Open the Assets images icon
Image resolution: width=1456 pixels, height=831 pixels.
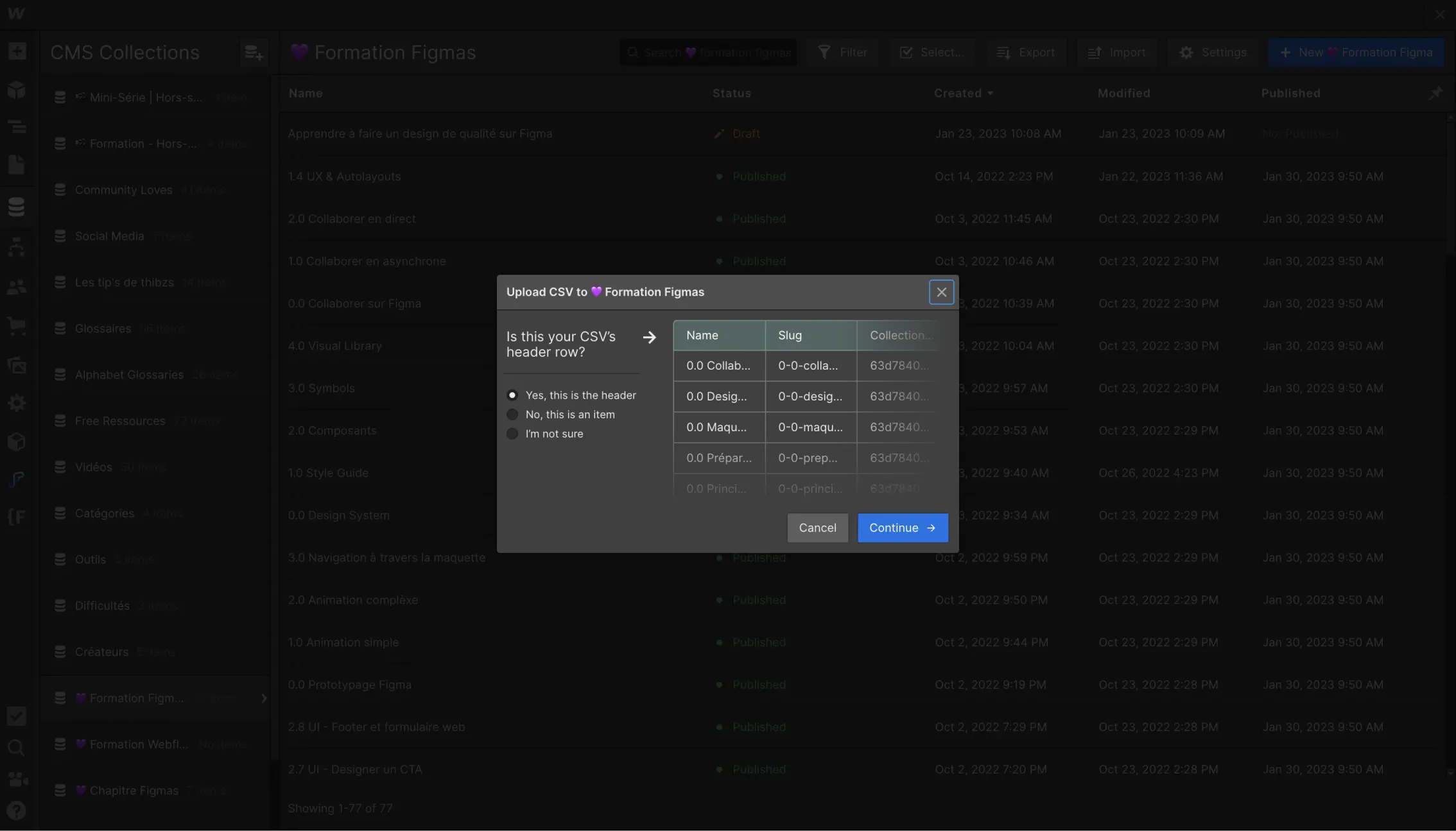[x=17, y=365]
